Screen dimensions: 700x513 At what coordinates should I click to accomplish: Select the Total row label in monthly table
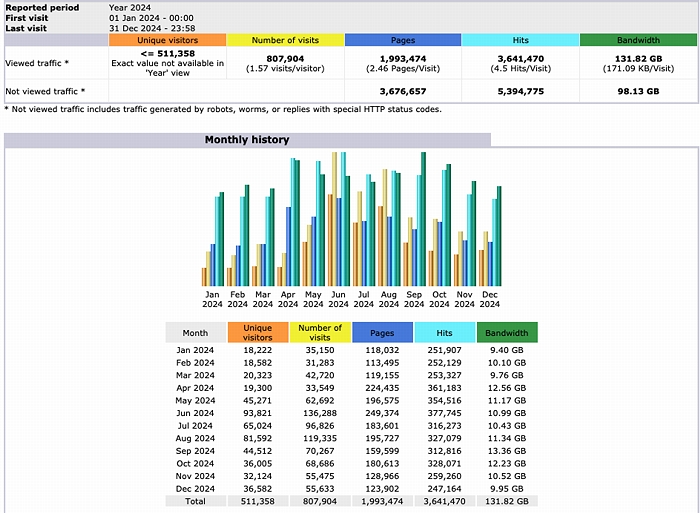click(x=195, y=500)
